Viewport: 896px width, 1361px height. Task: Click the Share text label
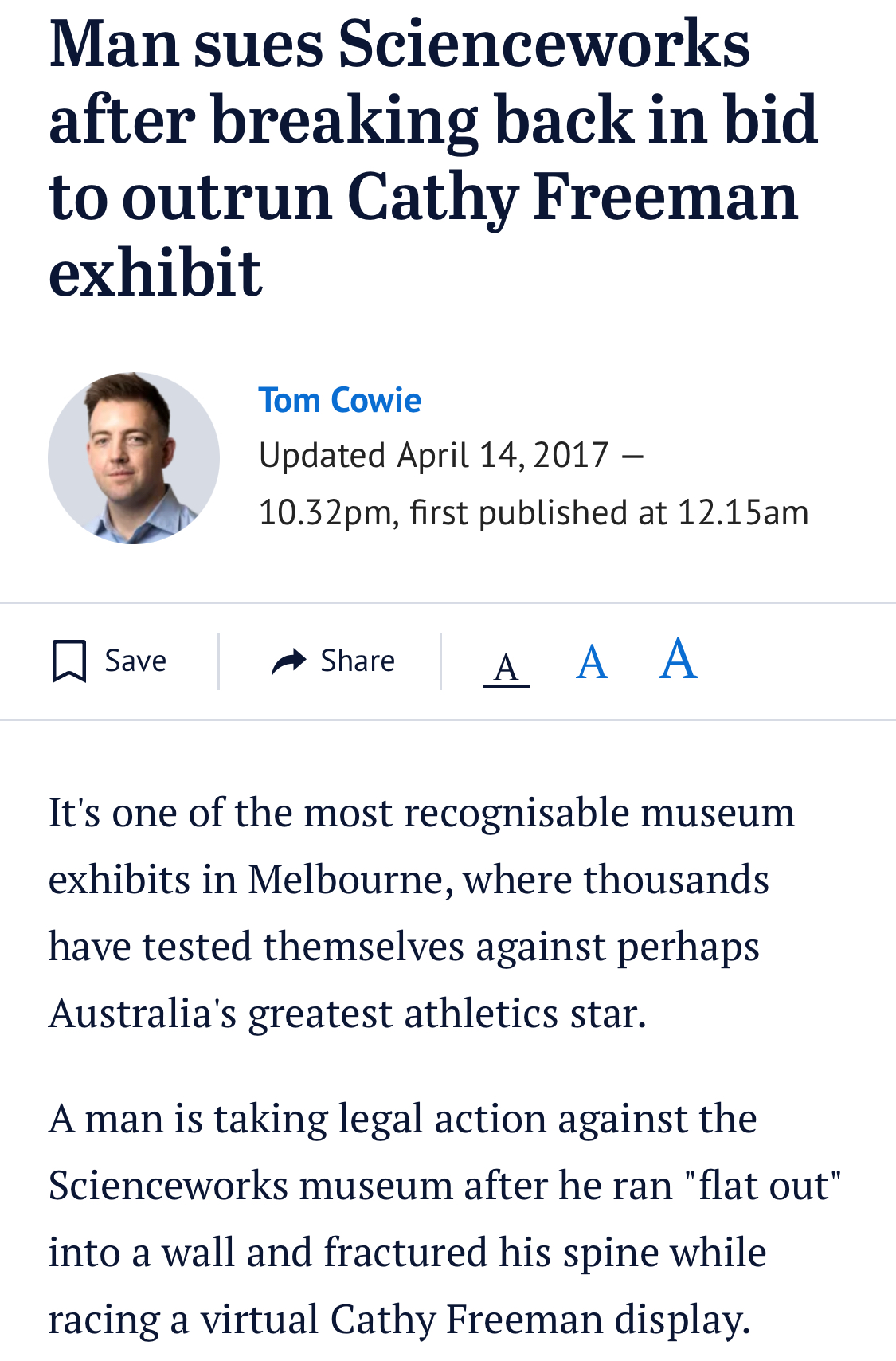click(358, 661)
